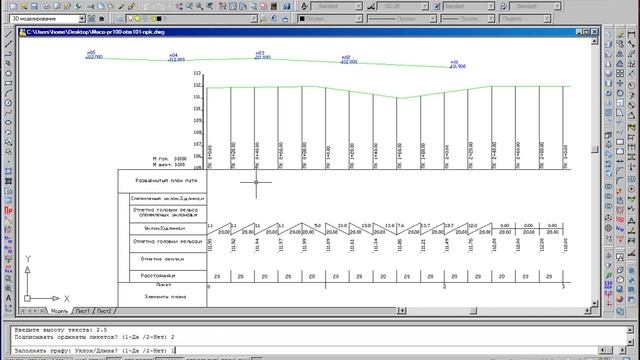This screenshot has height=360, width=640.
Task: Click the Text Style icon
Action: click(304, 6)
